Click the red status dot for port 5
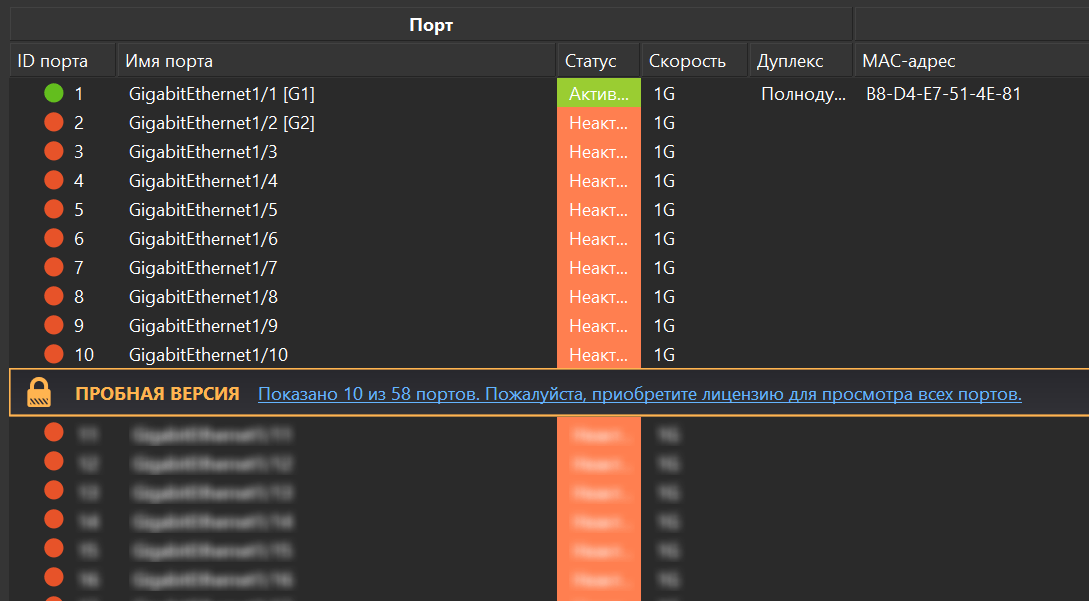 click(x=54, y=210)
